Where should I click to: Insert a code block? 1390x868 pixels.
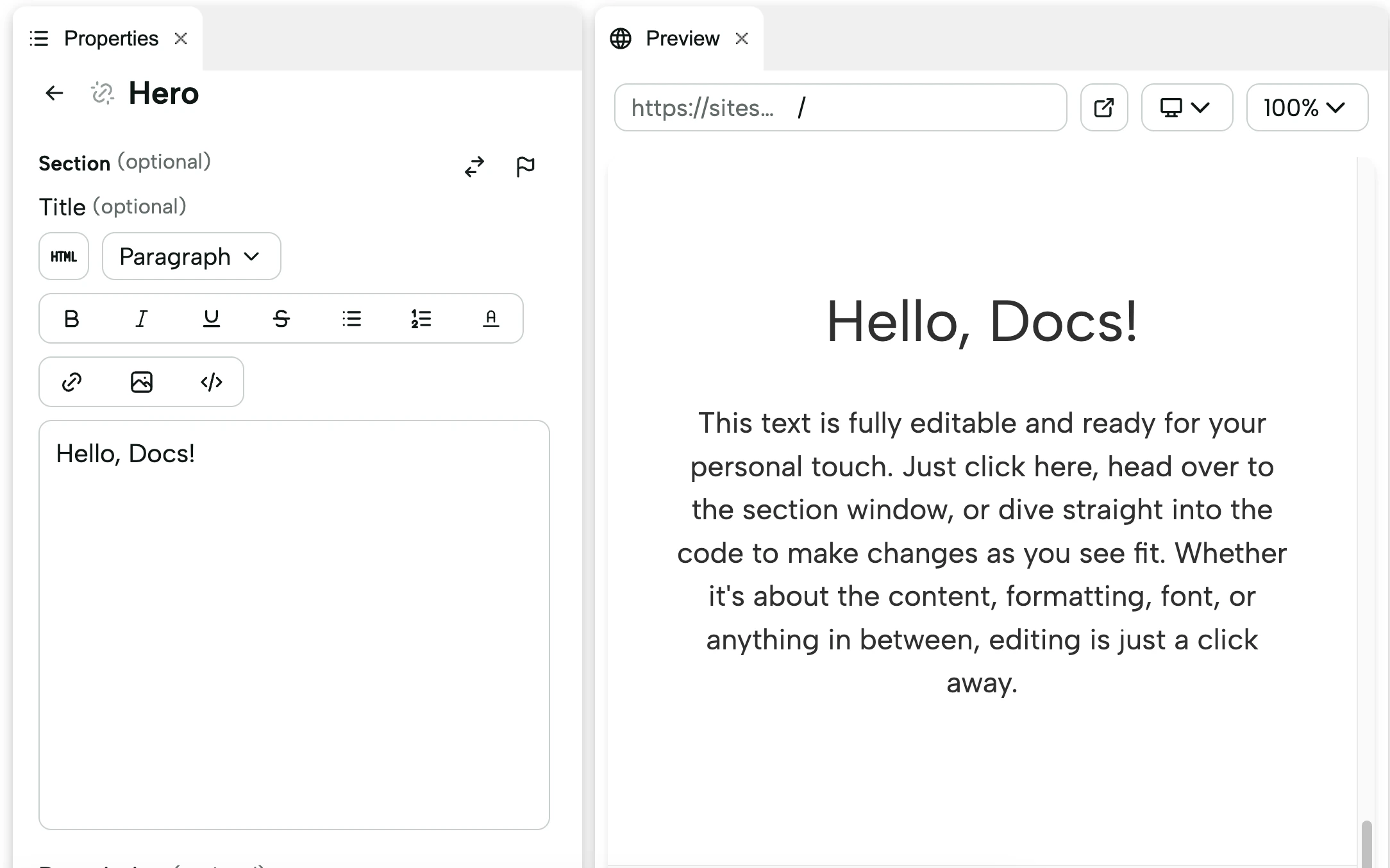(x=212, y=382)
